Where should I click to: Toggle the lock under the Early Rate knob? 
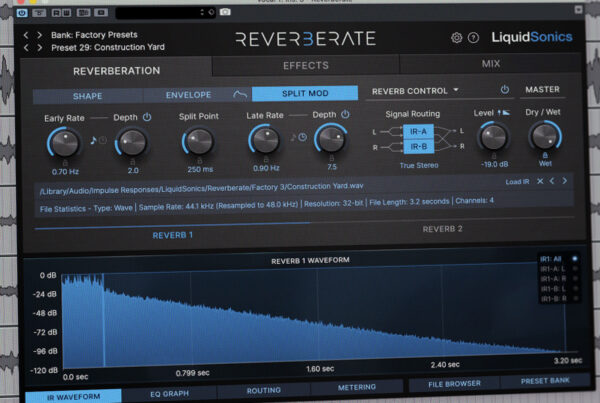click(x=65, y=163)
